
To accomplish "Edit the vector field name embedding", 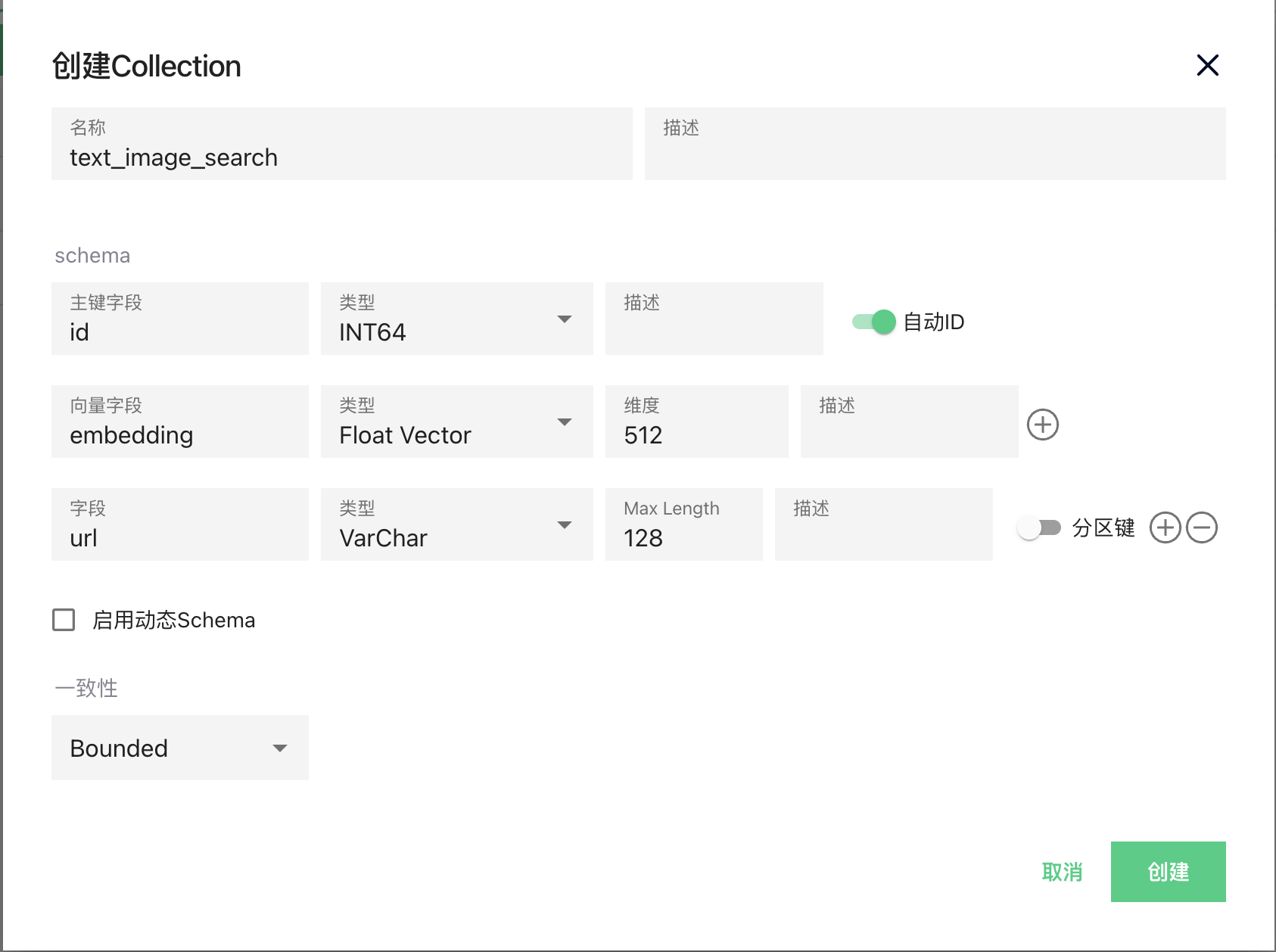I will point(179,434).
